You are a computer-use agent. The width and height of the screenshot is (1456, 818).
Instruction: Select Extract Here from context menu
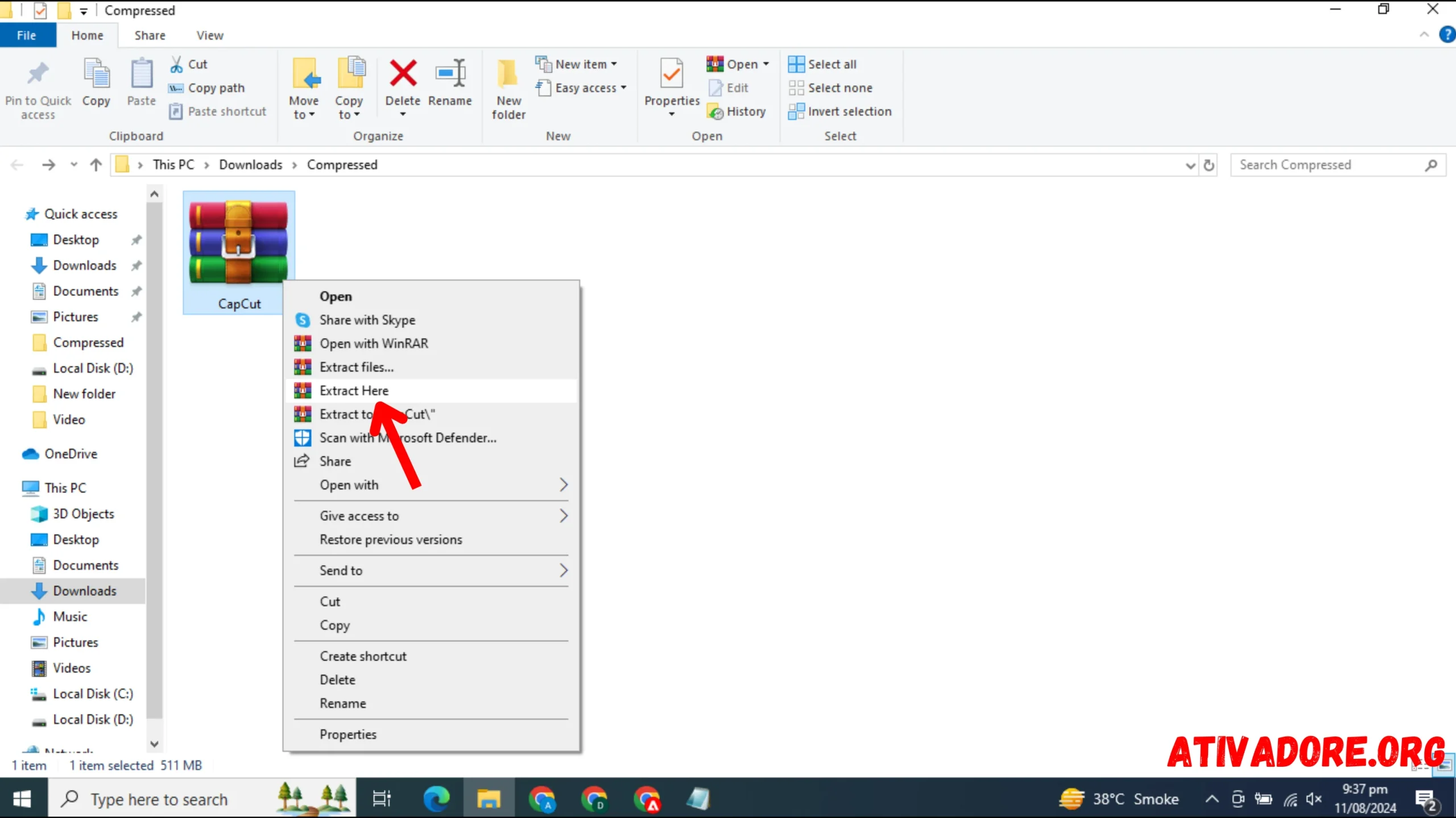pyautogui.click(x=354, y=390)
